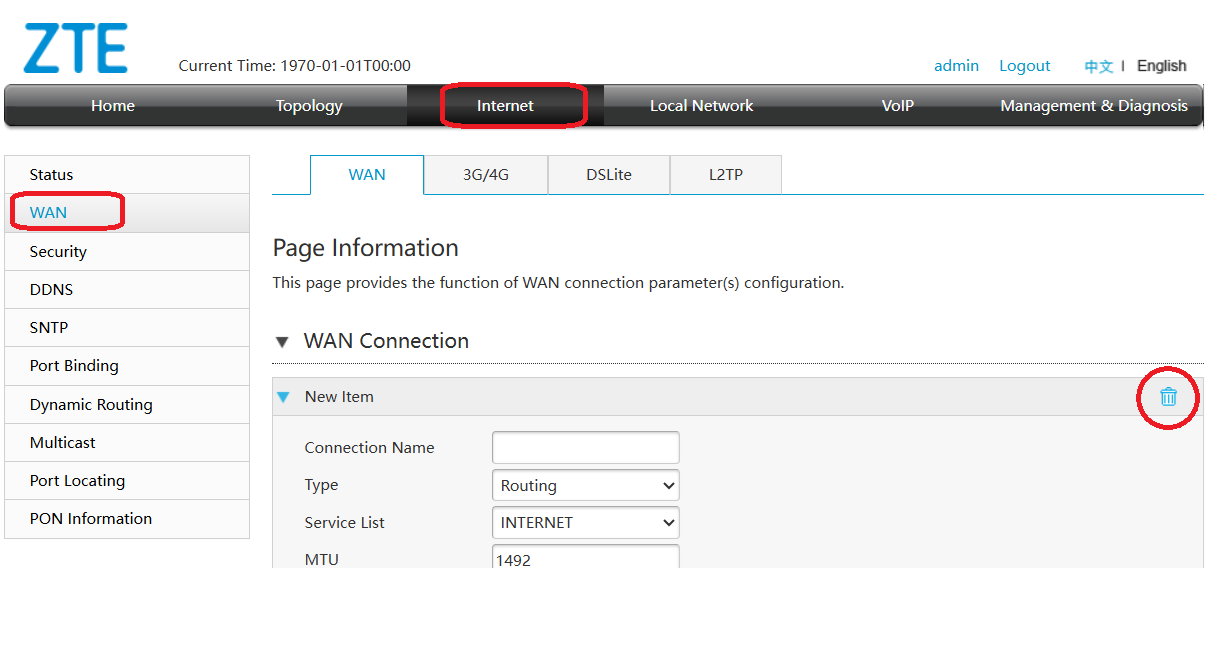Select Security in the sidebar
The height and width of the screenshot is (645, 1219).
[57, 251]
